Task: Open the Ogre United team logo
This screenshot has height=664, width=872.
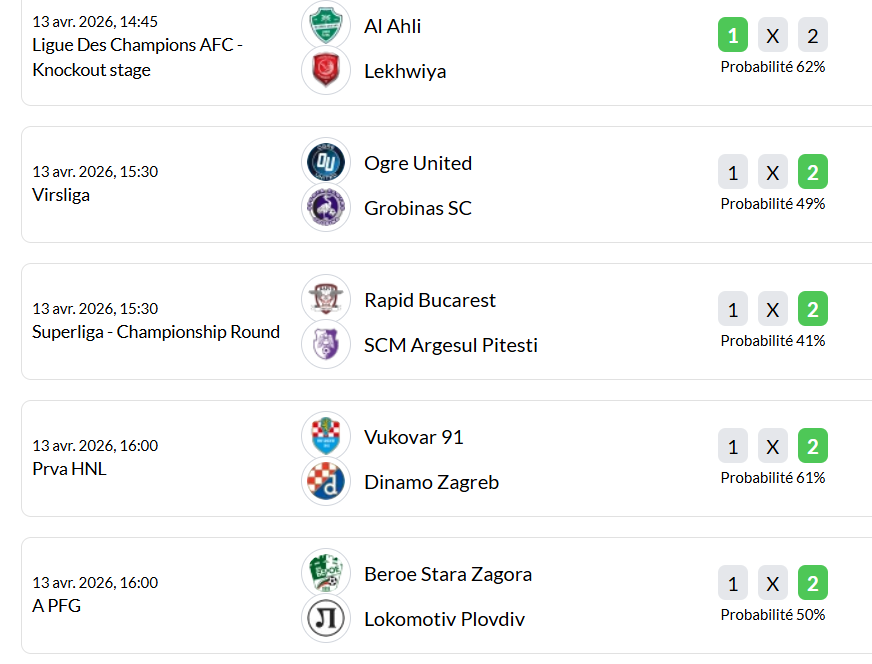Action: pos(326,163)
